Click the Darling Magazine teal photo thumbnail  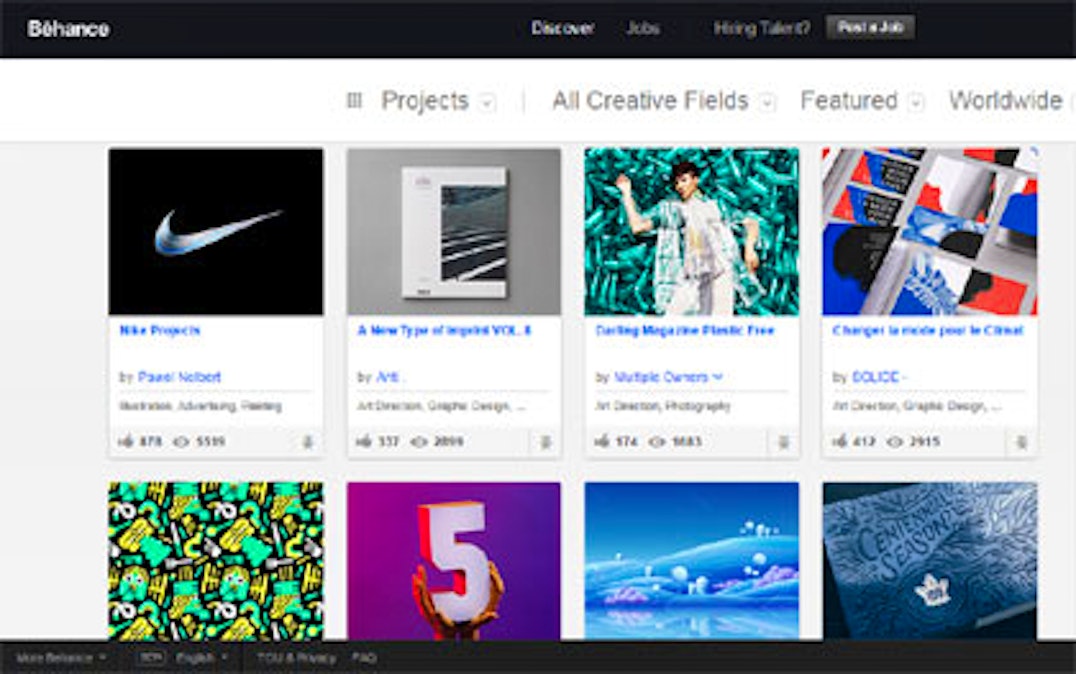pyautogui.click(x=692, y=231)
